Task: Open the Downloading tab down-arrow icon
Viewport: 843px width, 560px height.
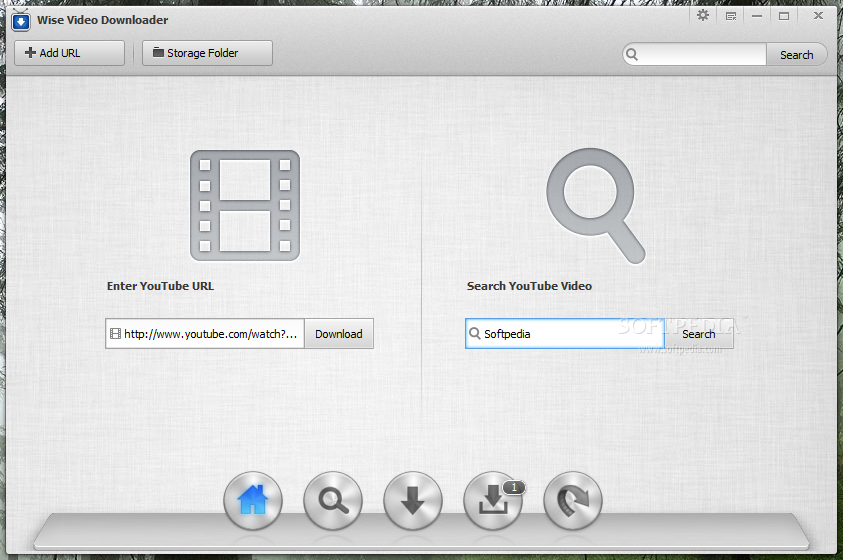Action: coord(413,500)
